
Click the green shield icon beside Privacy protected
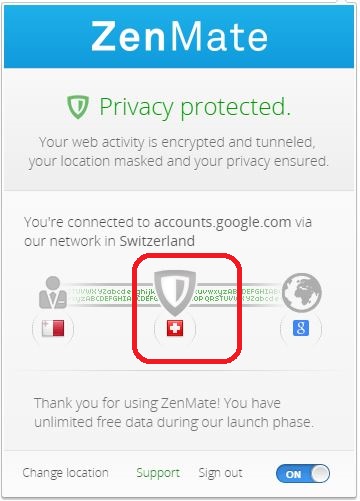pos(78,107)
